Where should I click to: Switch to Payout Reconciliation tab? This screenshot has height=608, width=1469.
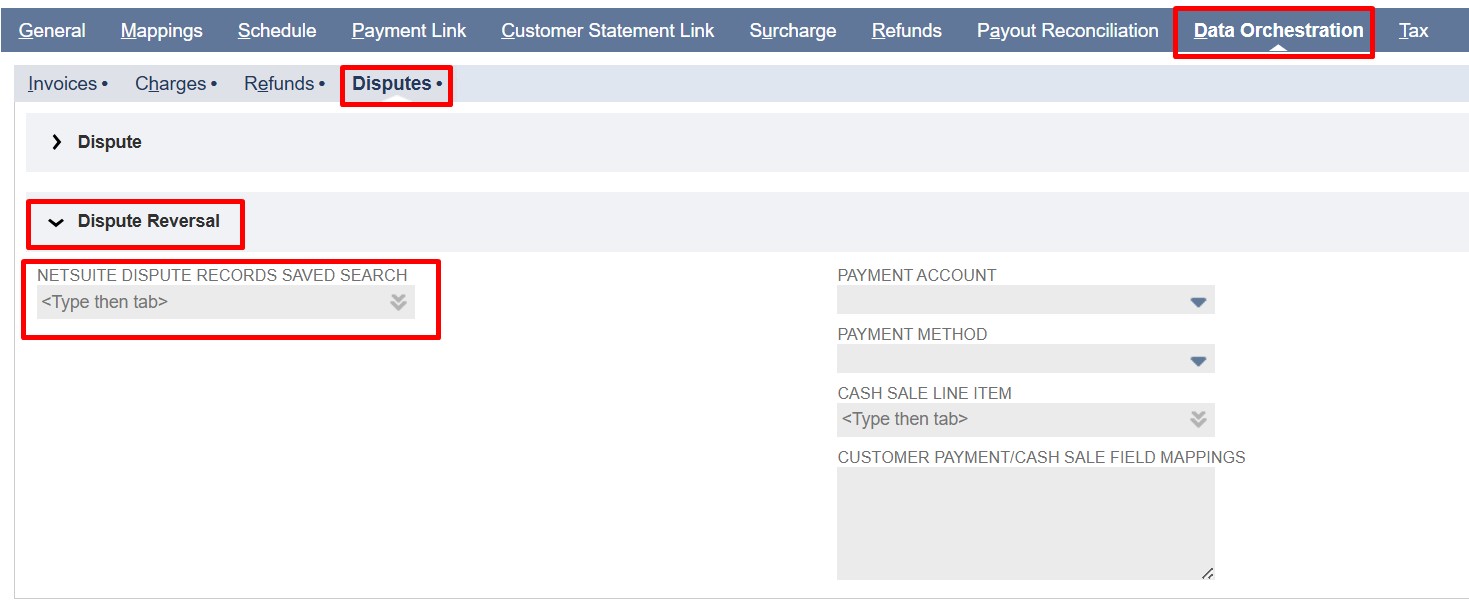click(1067, 31)
